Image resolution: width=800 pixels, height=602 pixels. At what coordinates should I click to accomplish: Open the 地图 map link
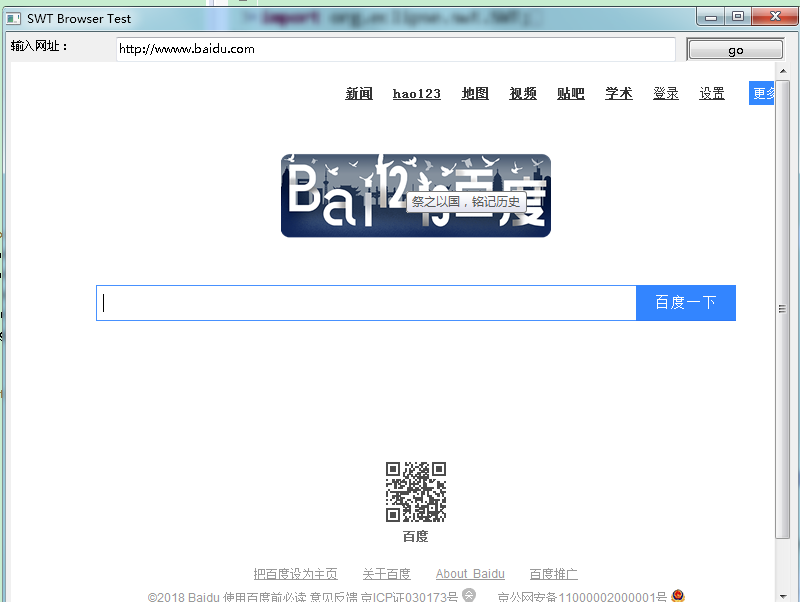click(x=475, y=93)
